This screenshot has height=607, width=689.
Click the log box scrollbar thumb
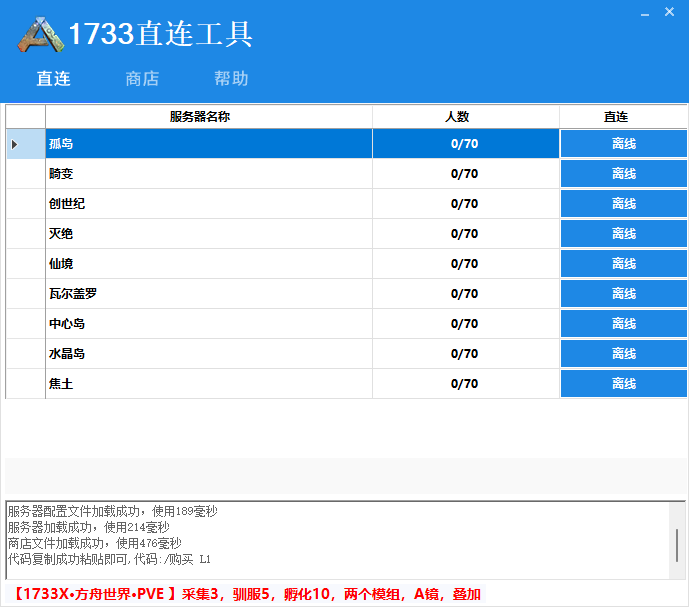click(x=677, y=545)
